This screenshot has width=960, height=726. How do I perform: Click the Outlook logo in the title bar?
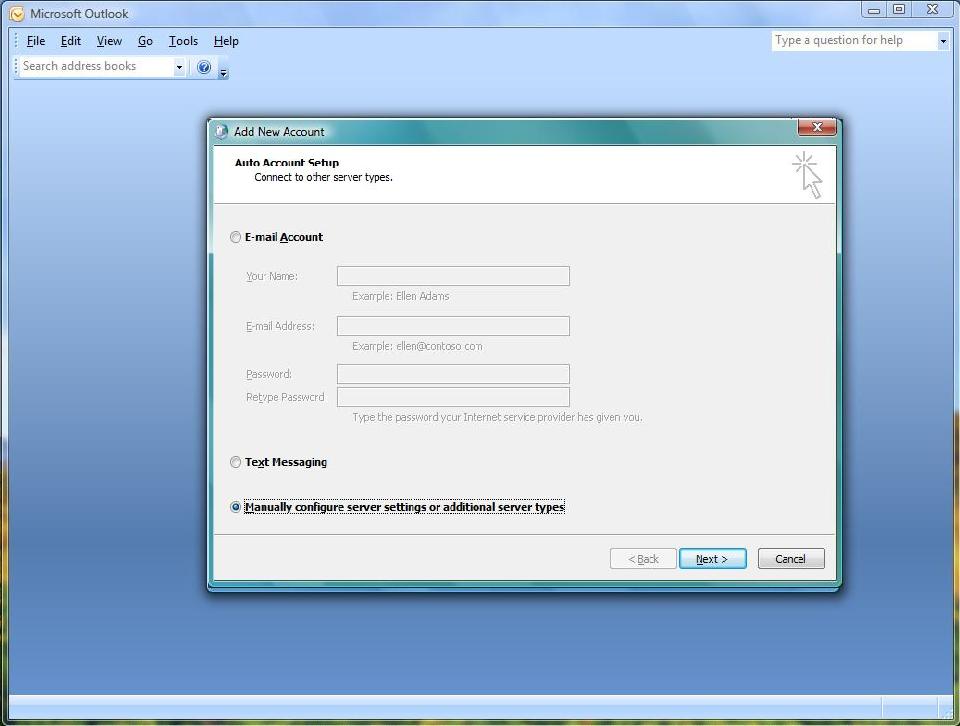17,13
